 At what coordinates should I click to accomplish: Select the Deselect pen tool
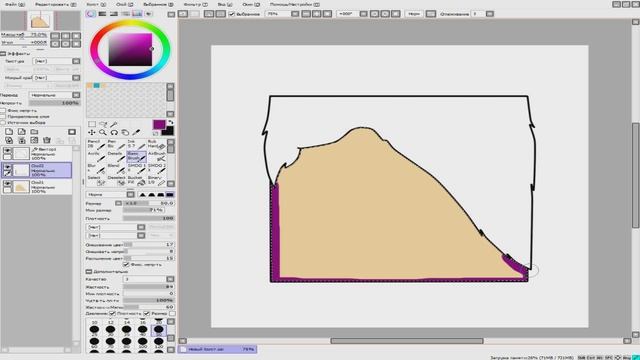coord(116,180)
